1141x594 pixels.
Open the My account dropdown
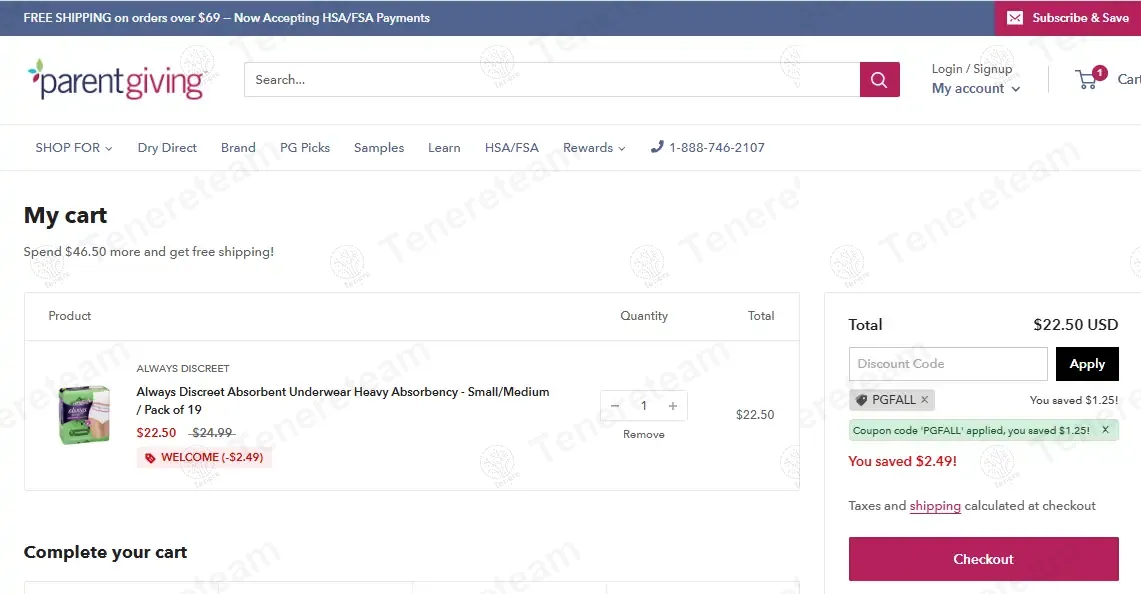point(975,89)
